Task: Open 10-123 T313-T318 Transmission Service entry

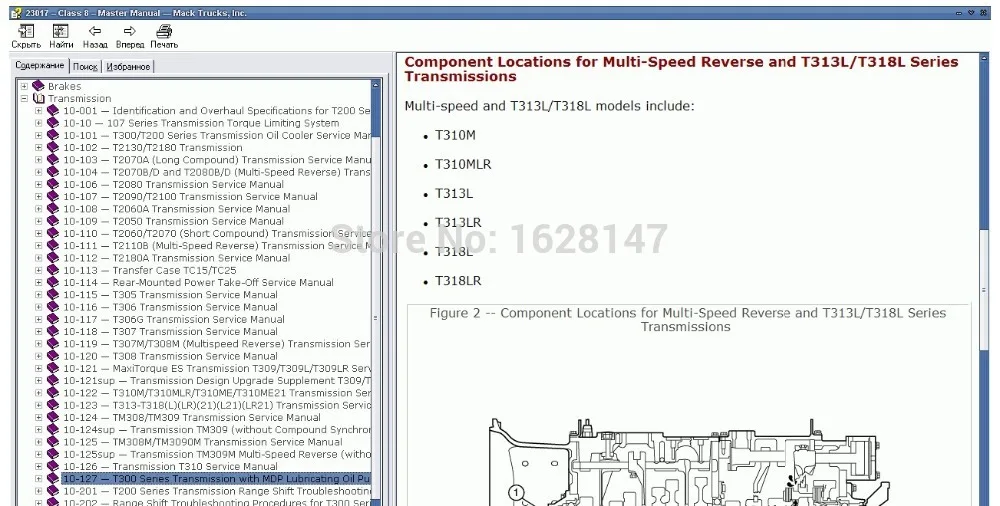Action: point(217,405)
